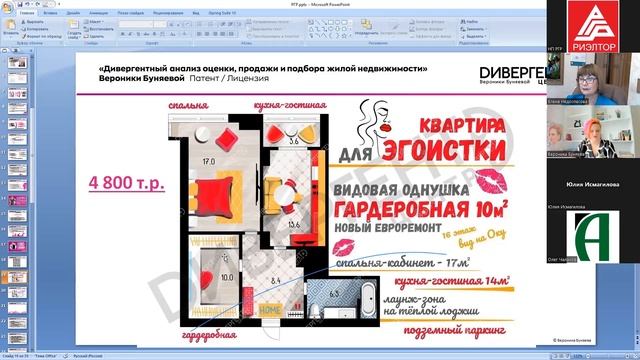The image size is (640, 360).
Task: Save presentation from Quick Access Toolbar
Action: (x=20, y=4)
